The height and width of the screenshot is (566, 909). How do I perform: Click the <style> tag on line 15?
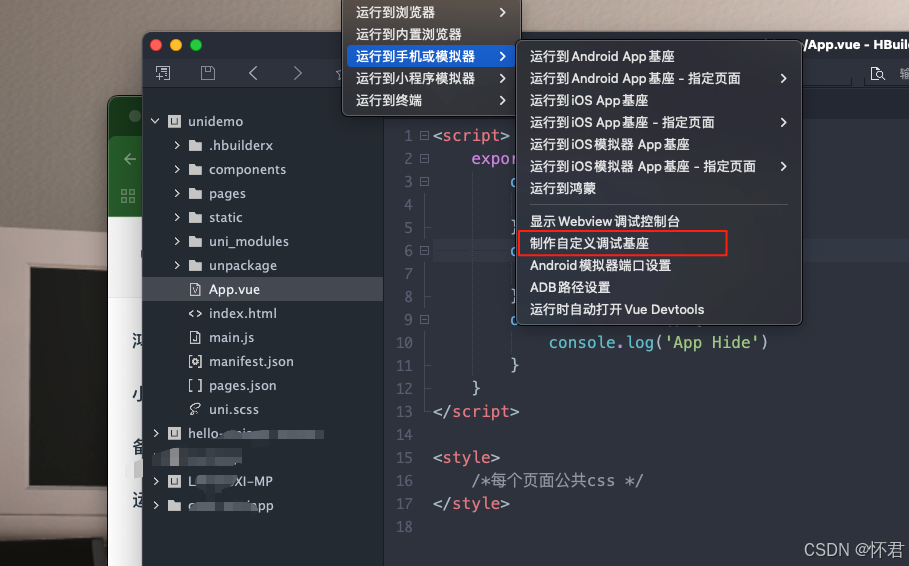coord(466,458)
